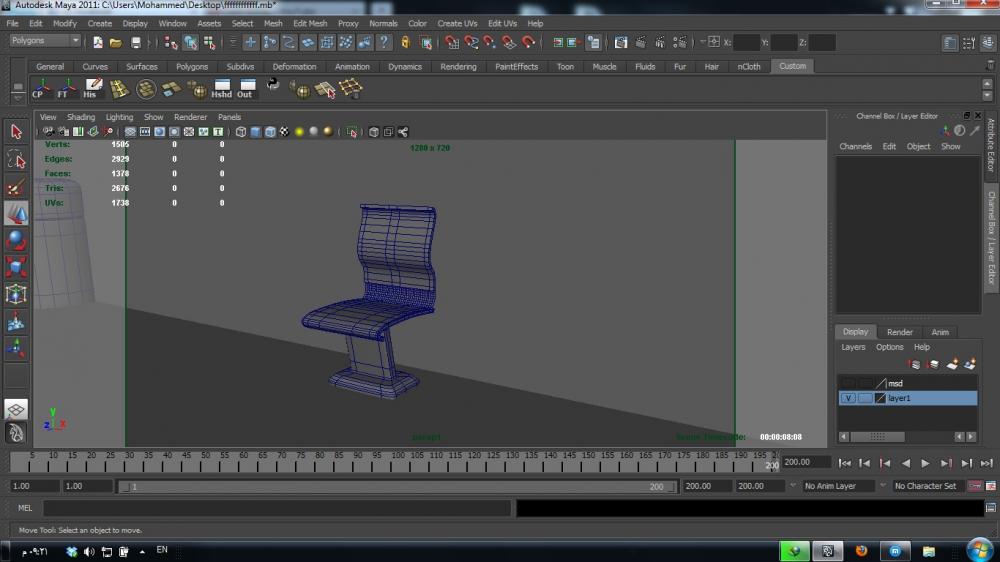Click the Lasso select tool
The image size is (1000, 562).
[16, 159]
